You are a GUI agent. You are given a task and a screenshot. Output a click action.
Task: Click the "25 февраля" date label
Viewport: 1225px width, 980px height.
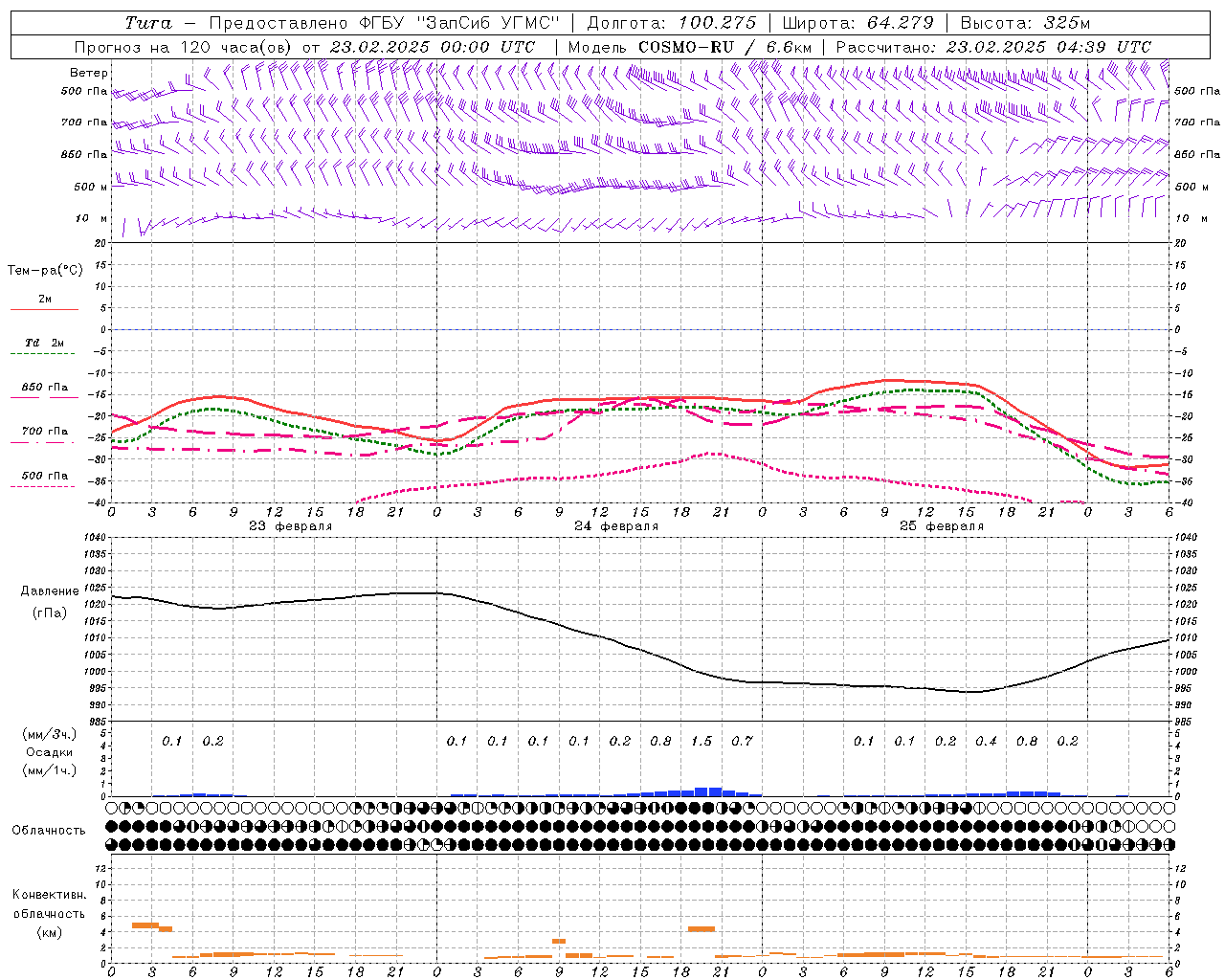(942, 526)
